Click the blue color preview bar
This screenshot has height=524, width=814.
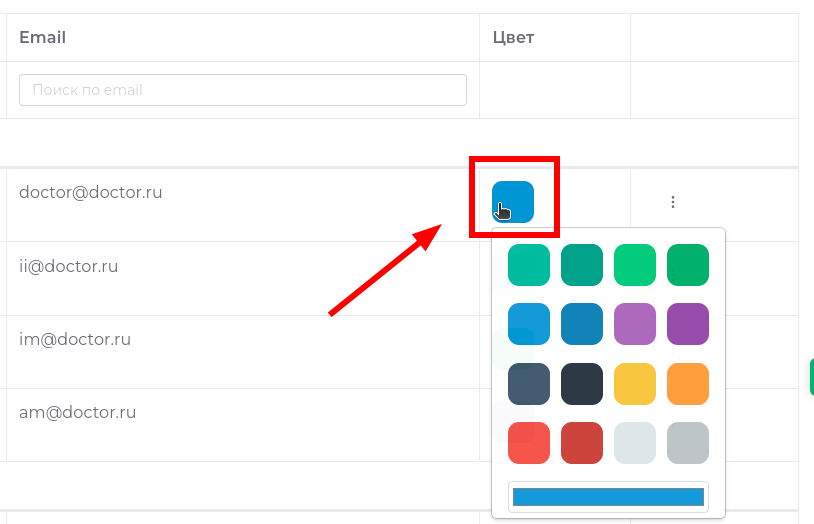608,497
